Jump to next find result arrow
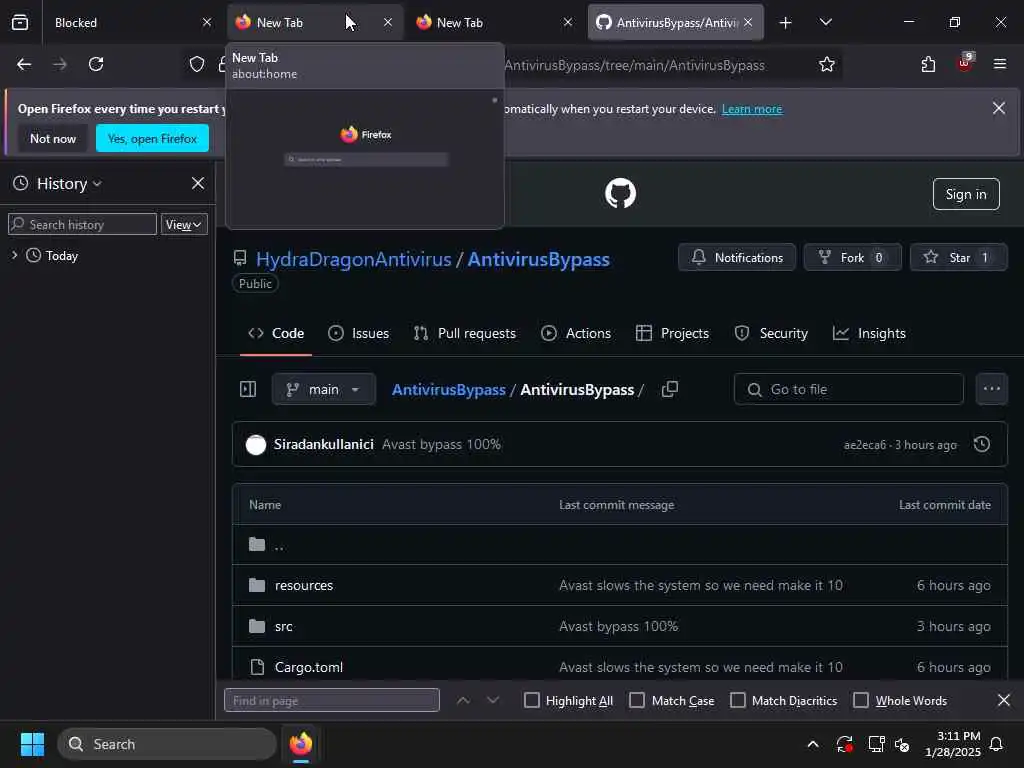This screenshot has width=1024, height=768. (493, 700)
